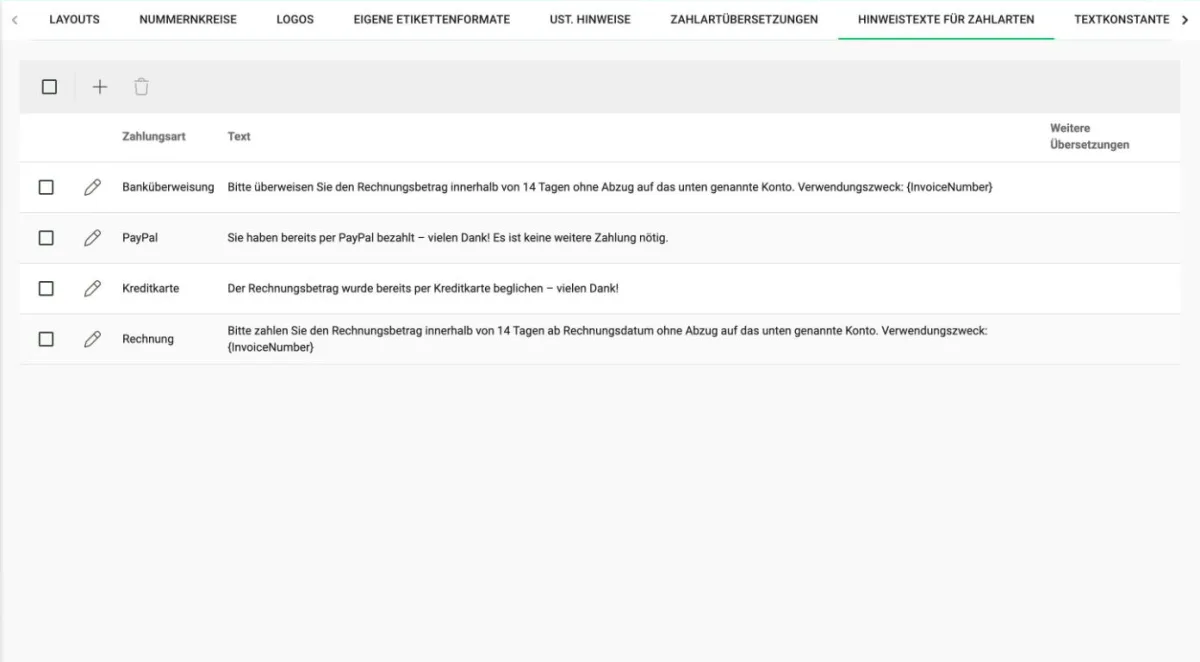Open editor for the Kreditkarte row

coord(93,288)
